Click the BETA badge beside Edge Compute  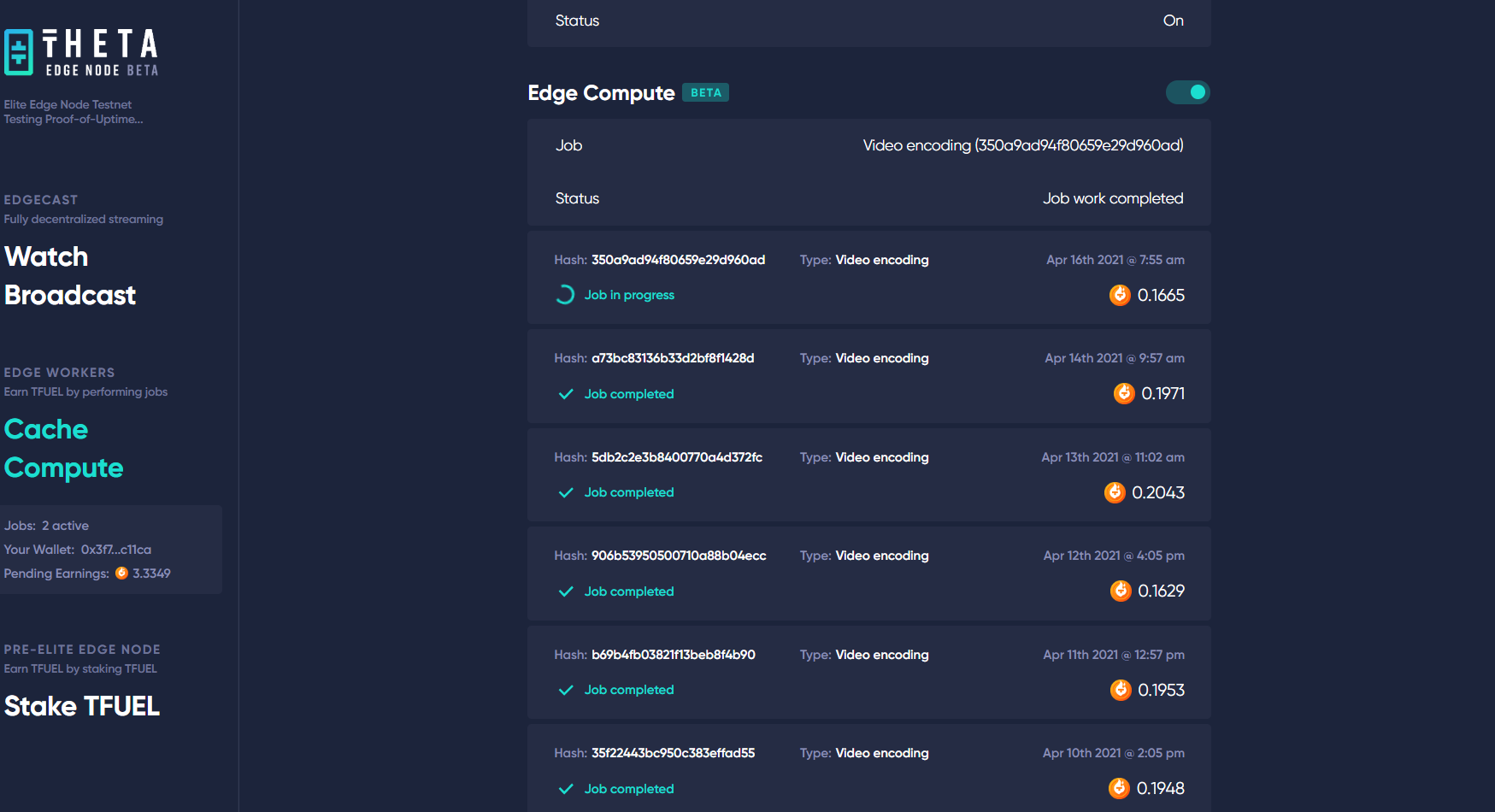coord(706,92)
